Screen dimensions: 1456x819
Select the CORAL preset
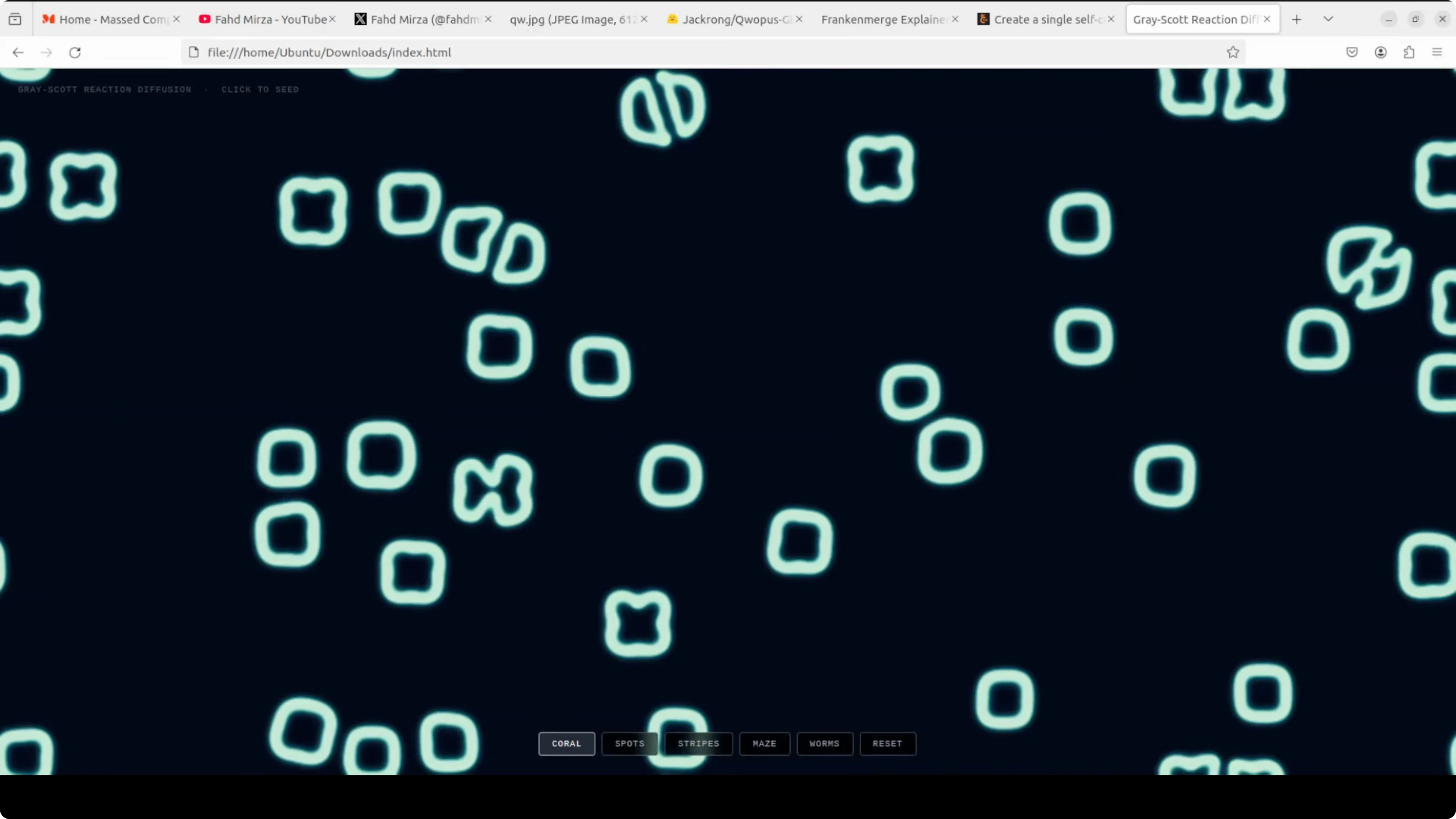566,743
